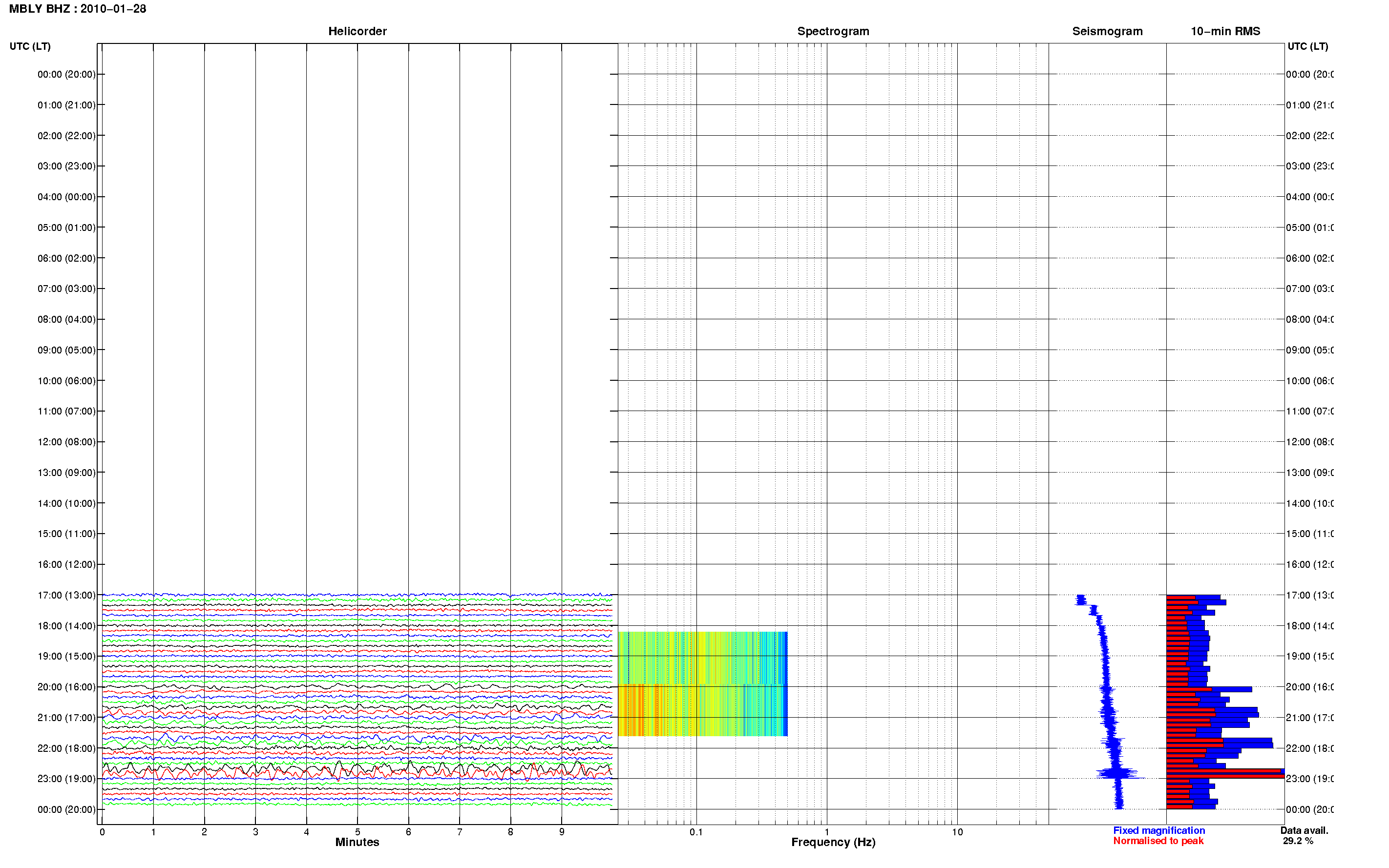Click the '29.2 %' data availability value
This screenshot has height=868, width=1389.
[x=1298, y=841]
